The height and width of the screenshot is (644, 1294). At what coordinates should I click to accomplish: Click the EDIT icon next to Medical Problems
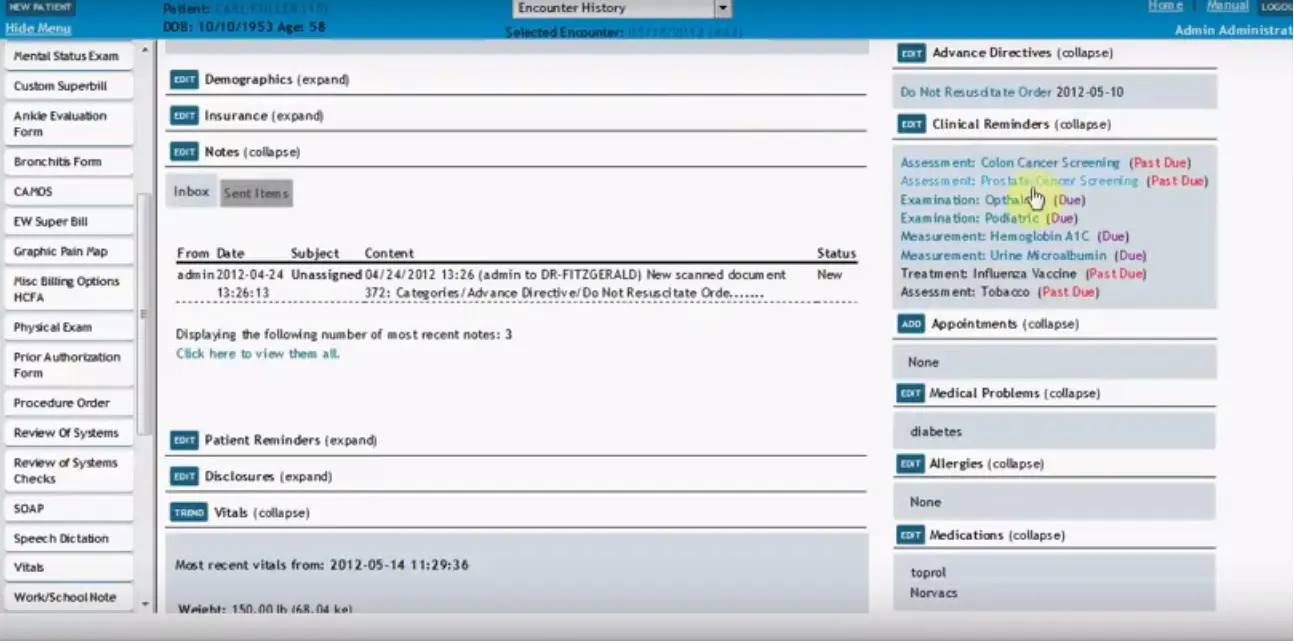click(x=910, y=393)
